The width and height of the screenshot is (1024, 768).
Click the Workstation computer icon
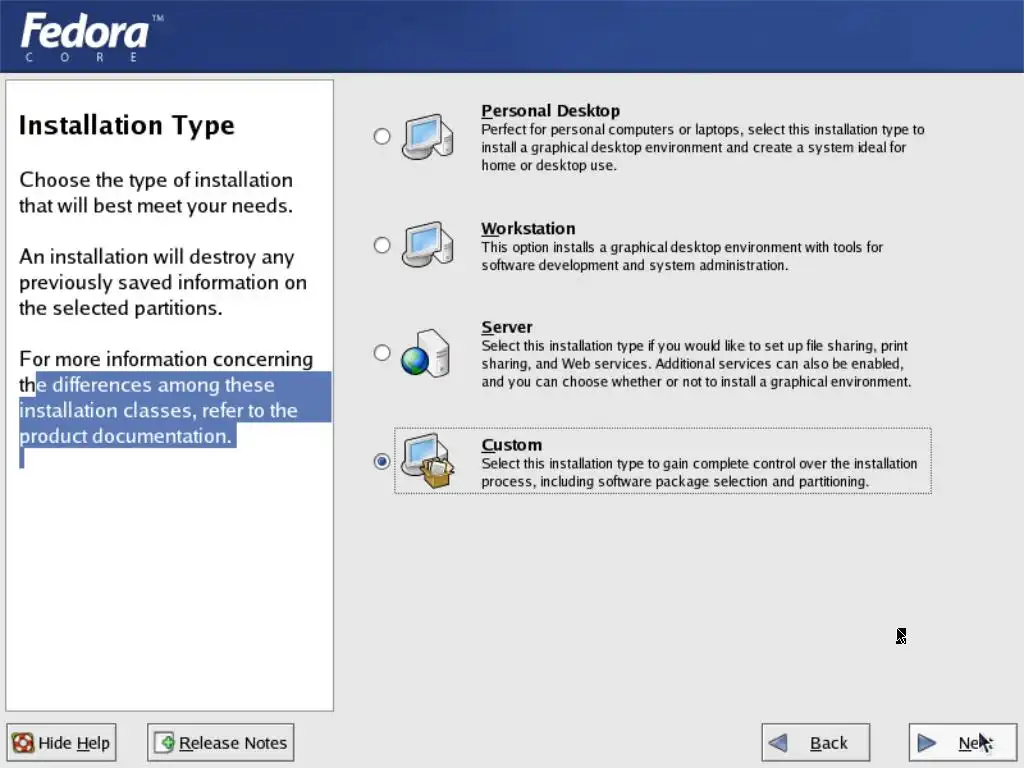428,244
